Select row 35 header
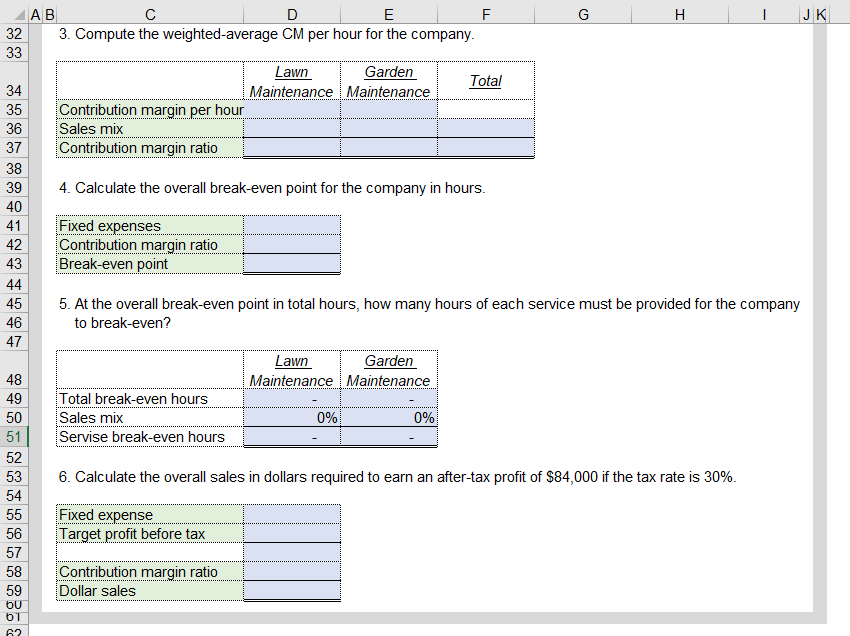 click(14, 110)
